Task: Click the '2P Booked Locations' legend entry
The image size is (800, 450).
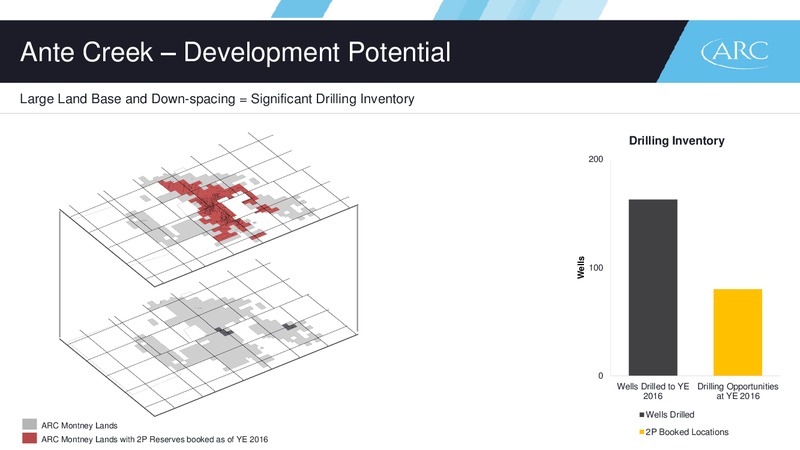Action: click(x=684, y=432)
